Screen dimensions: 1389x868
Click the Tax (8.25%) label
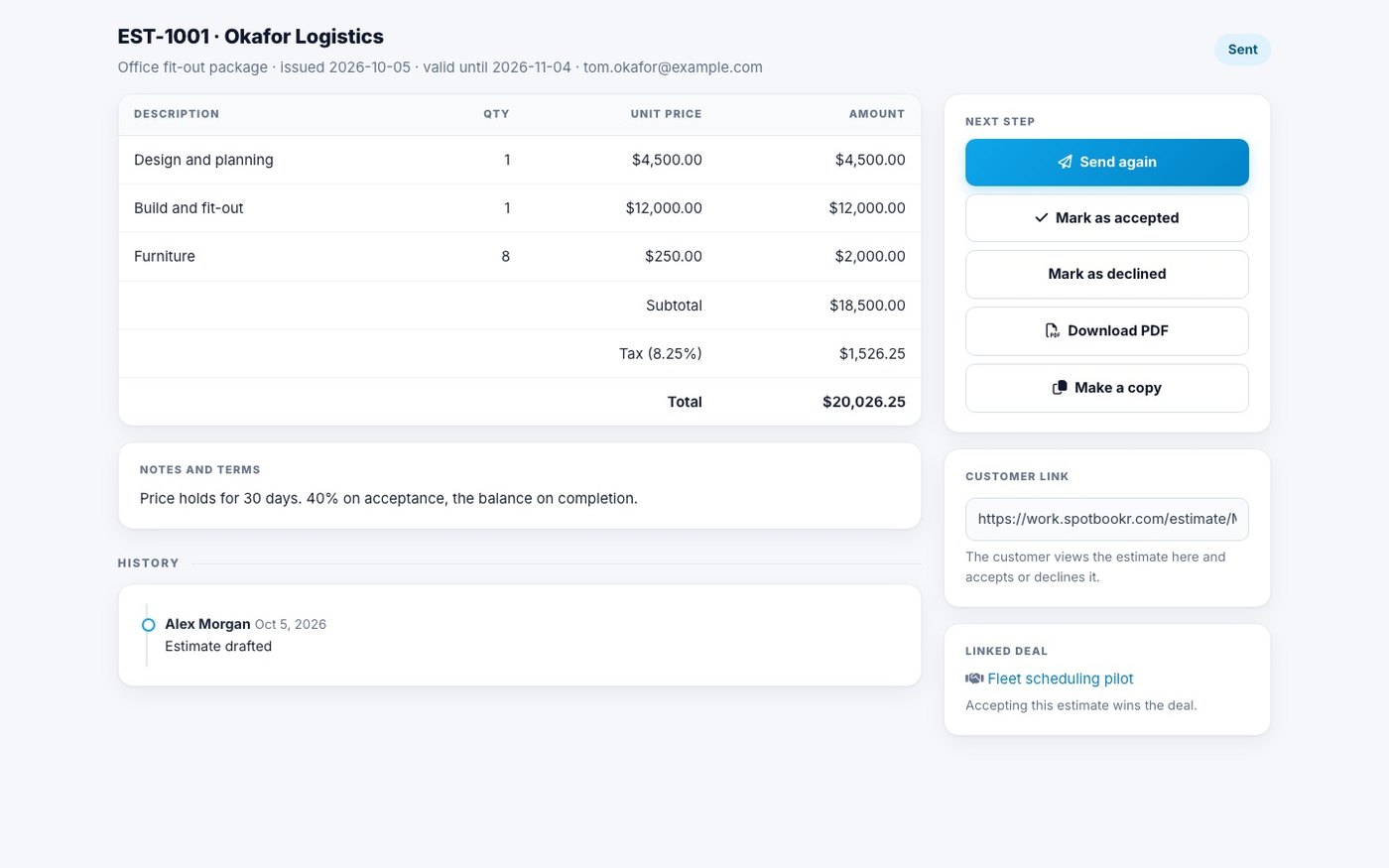point(661,353)
